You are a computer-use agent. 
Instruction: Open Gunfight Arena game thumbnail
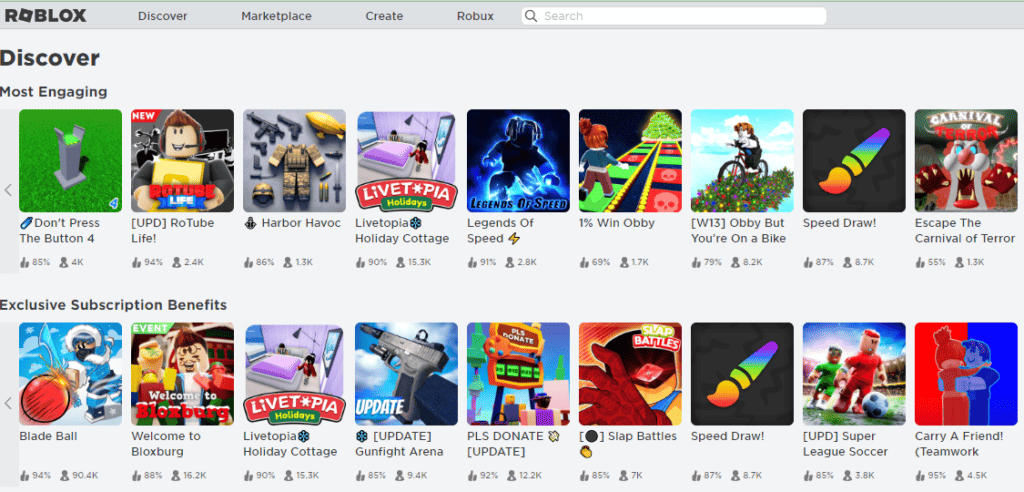[x=406, y=374]
